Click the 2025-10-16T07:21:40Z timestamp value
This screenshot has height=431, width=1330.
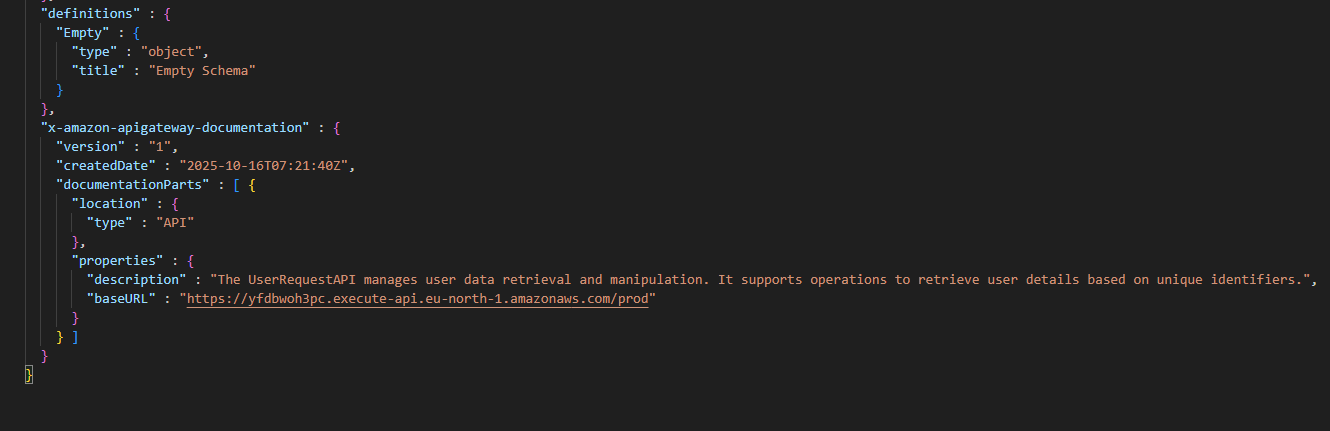266,166
